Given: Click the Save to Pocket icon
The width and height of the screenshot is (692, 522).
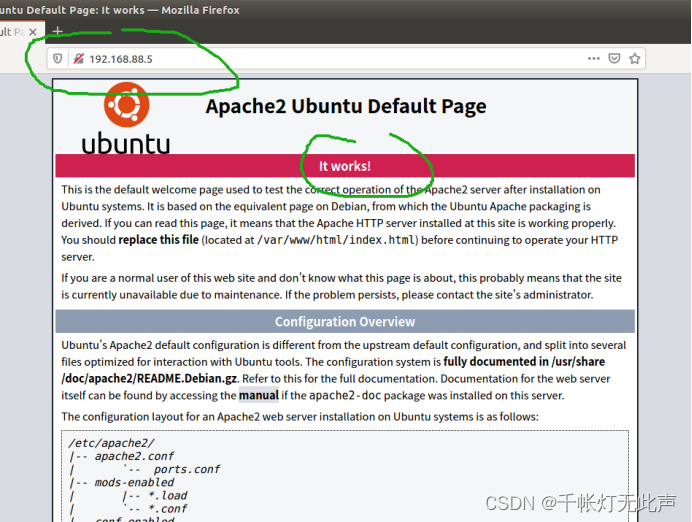Looking at the screenshot, I should pyautogui.click(x=614, y=58).
